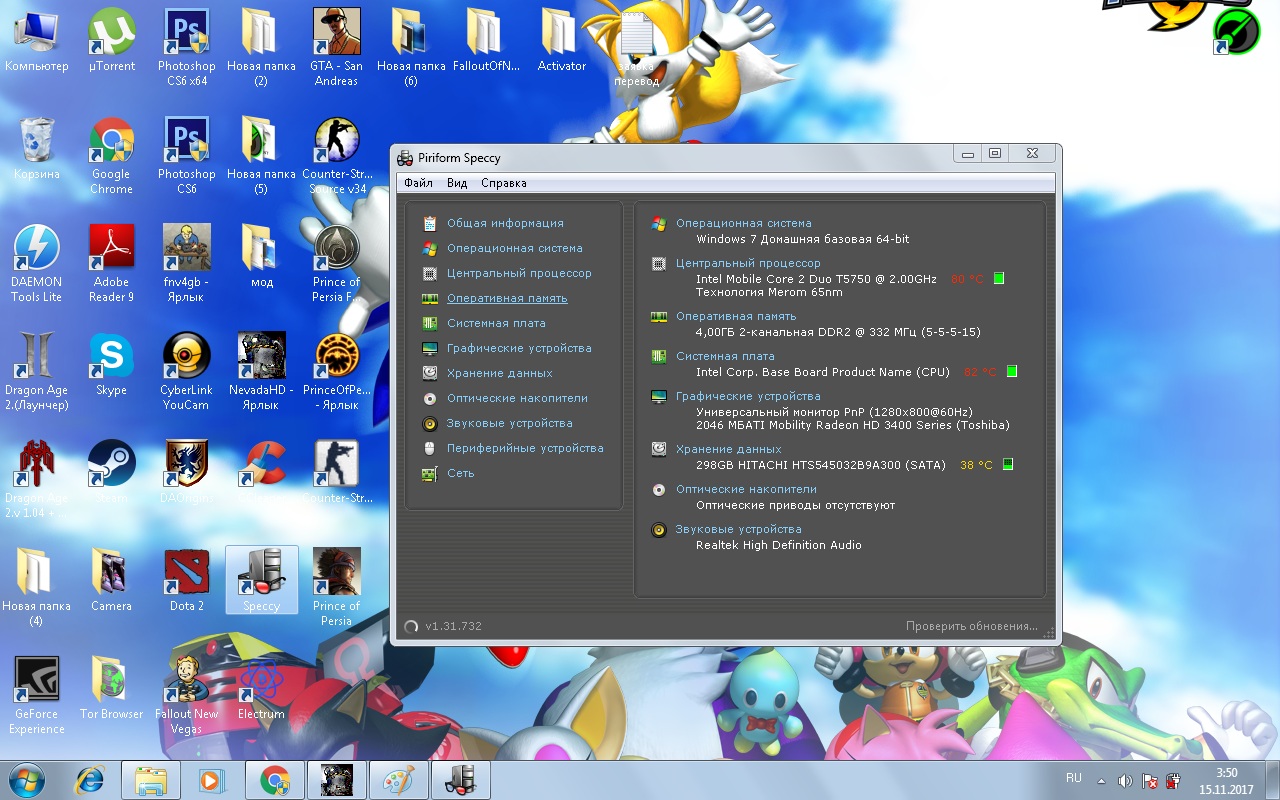Click Центральный процессор heading in summary panel
Image resolution: width=1280 pixels, height=800 pixels.
748,263
